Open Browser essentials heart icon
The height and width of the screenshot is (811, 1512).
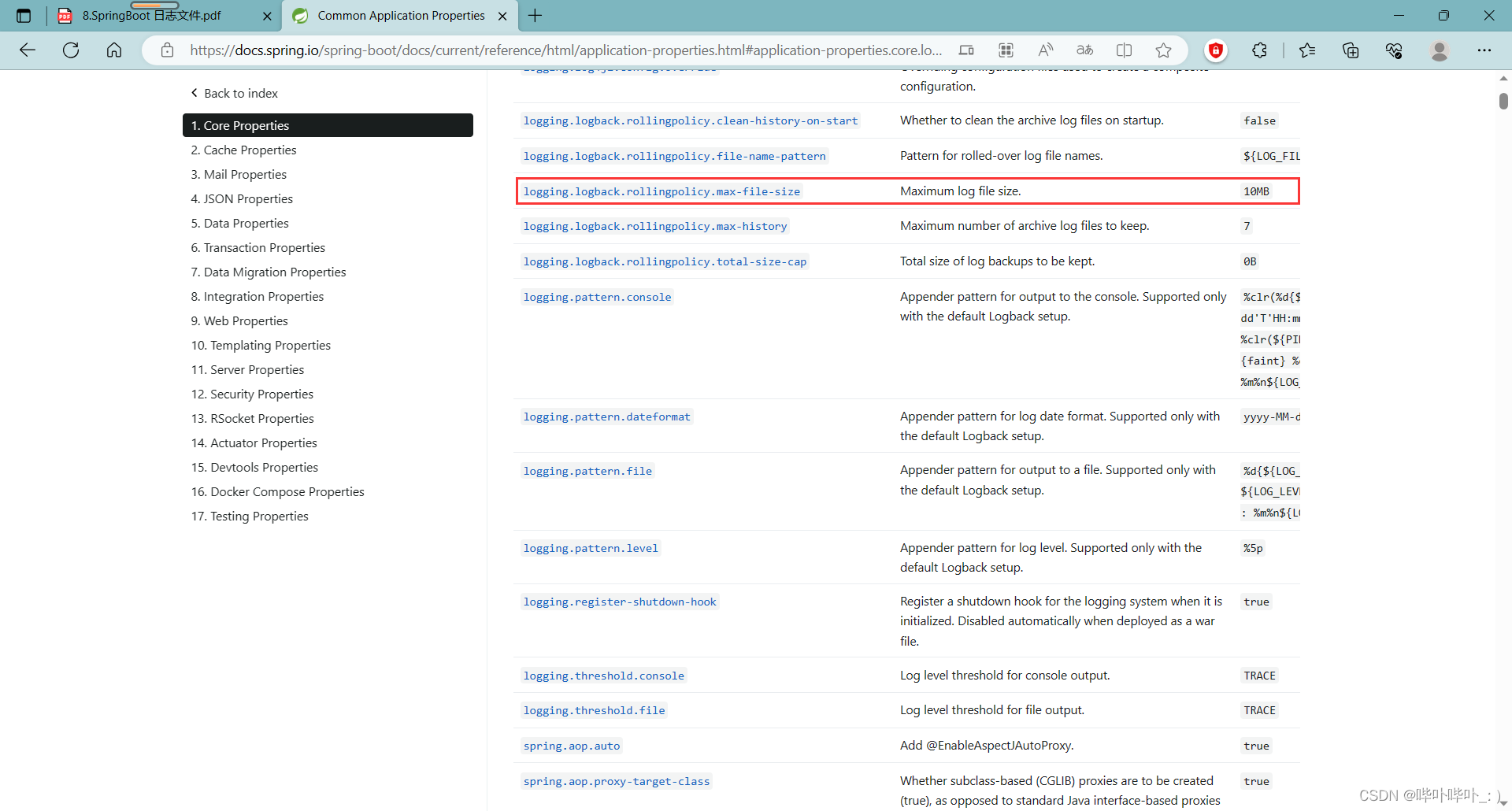[x=1394, y=50]
